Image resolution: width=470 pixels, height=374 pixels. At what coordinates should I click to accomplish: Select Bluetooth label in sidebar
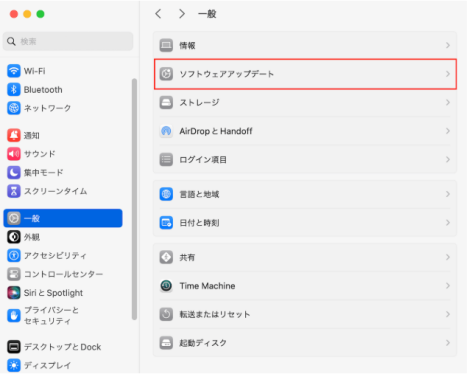click(x=43, y=90)
